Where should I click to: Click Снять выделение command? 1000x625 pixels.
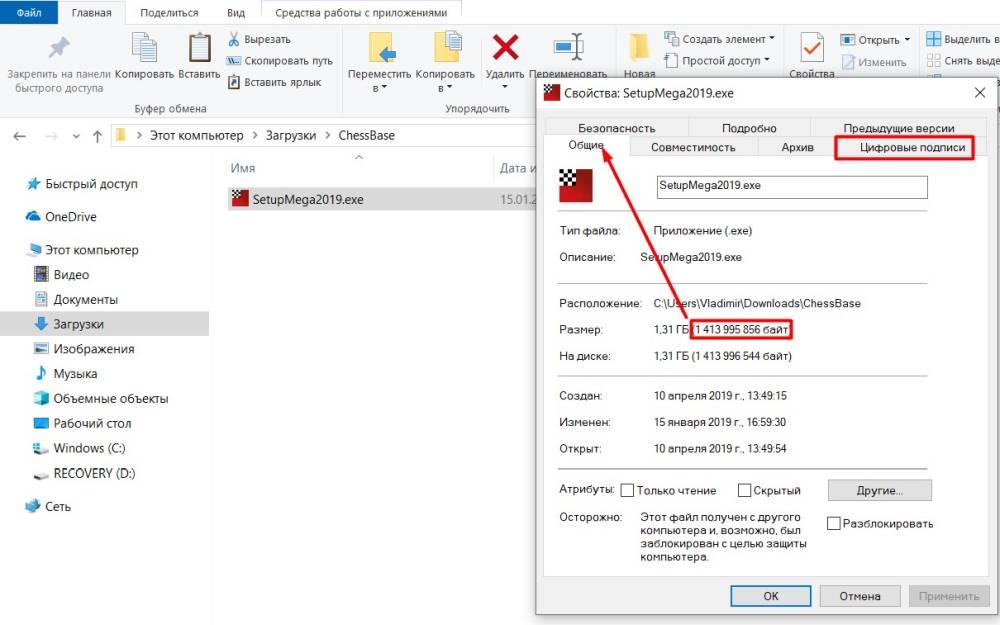[962, 61]
